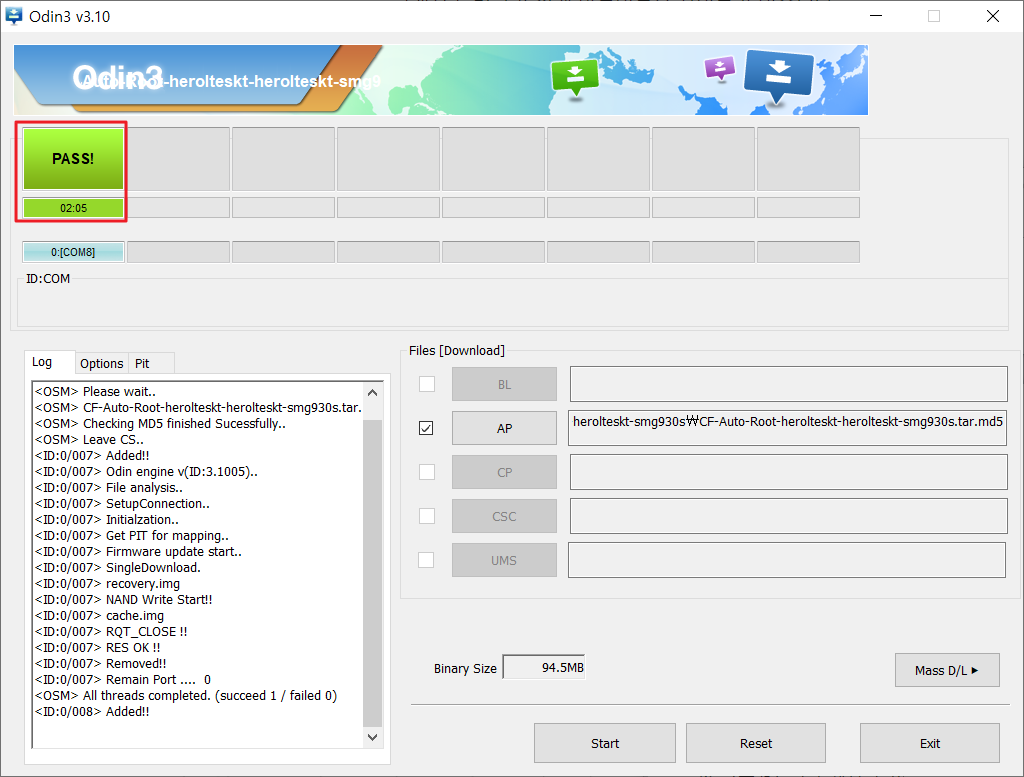Click the CP file button

pos(504,472)
